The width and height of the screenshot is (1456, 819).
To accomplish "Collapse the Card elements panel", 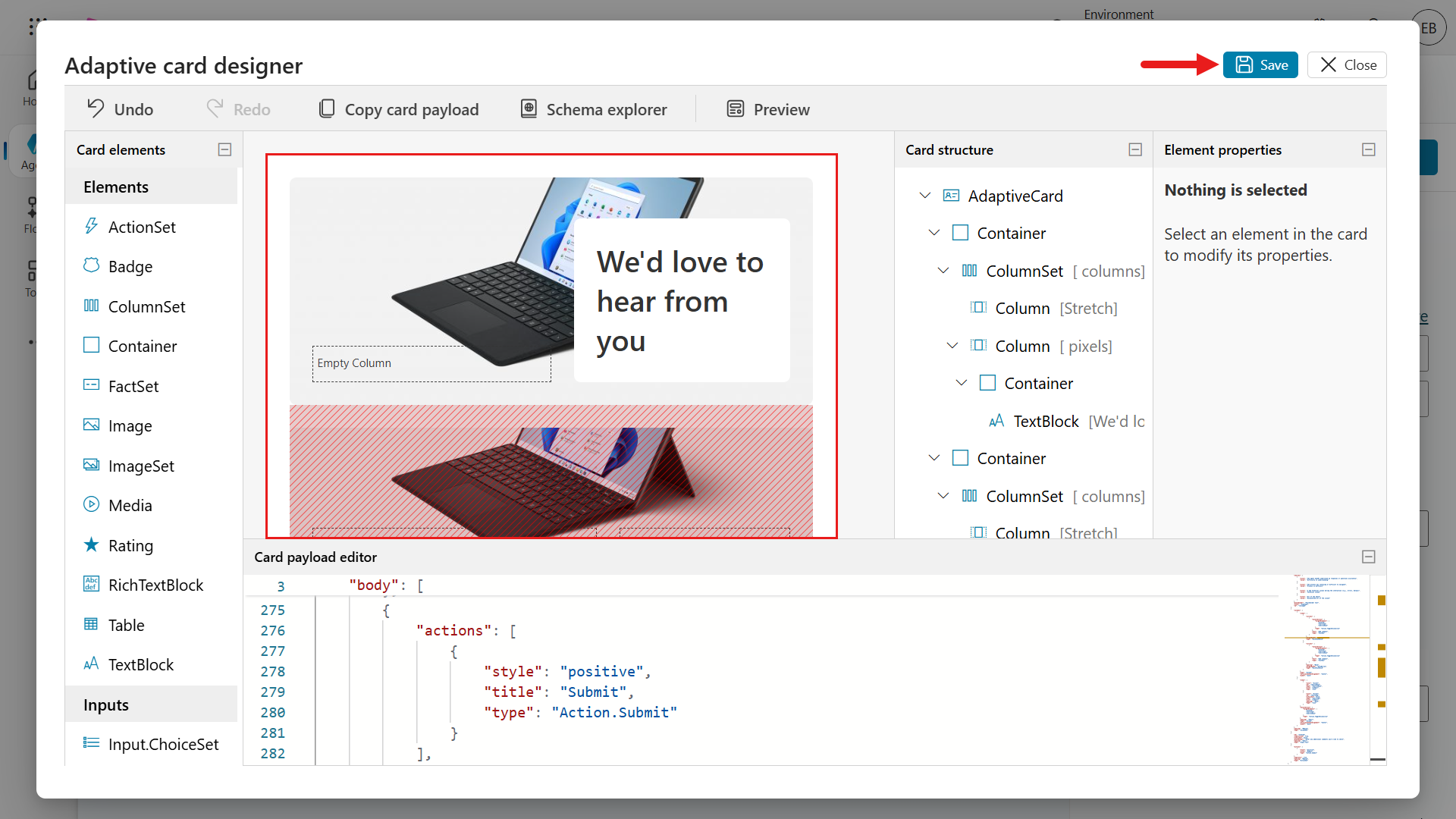I will [x=224, y=149].
